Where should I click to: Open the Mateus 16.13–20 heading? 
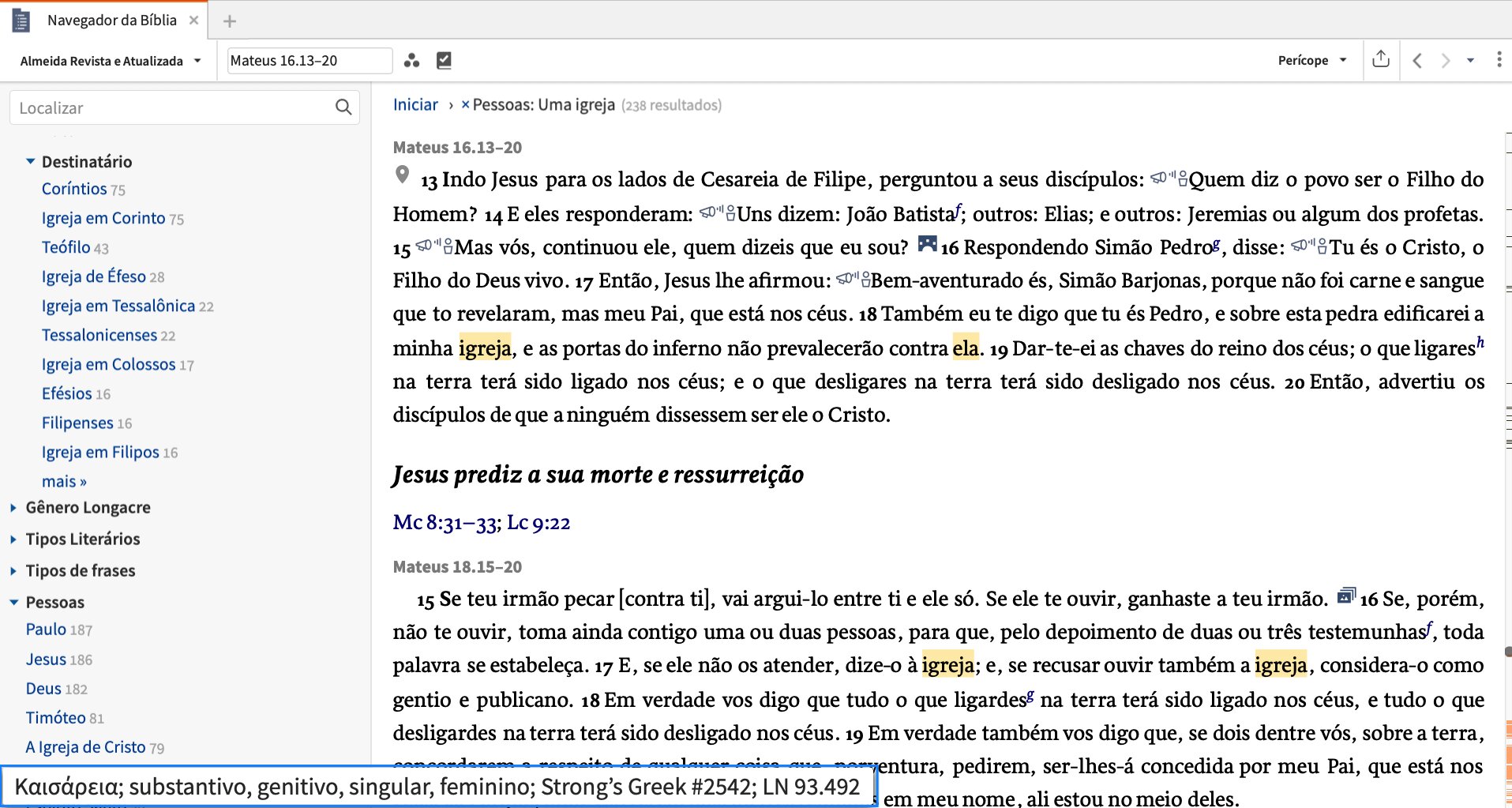click(457, 148)
